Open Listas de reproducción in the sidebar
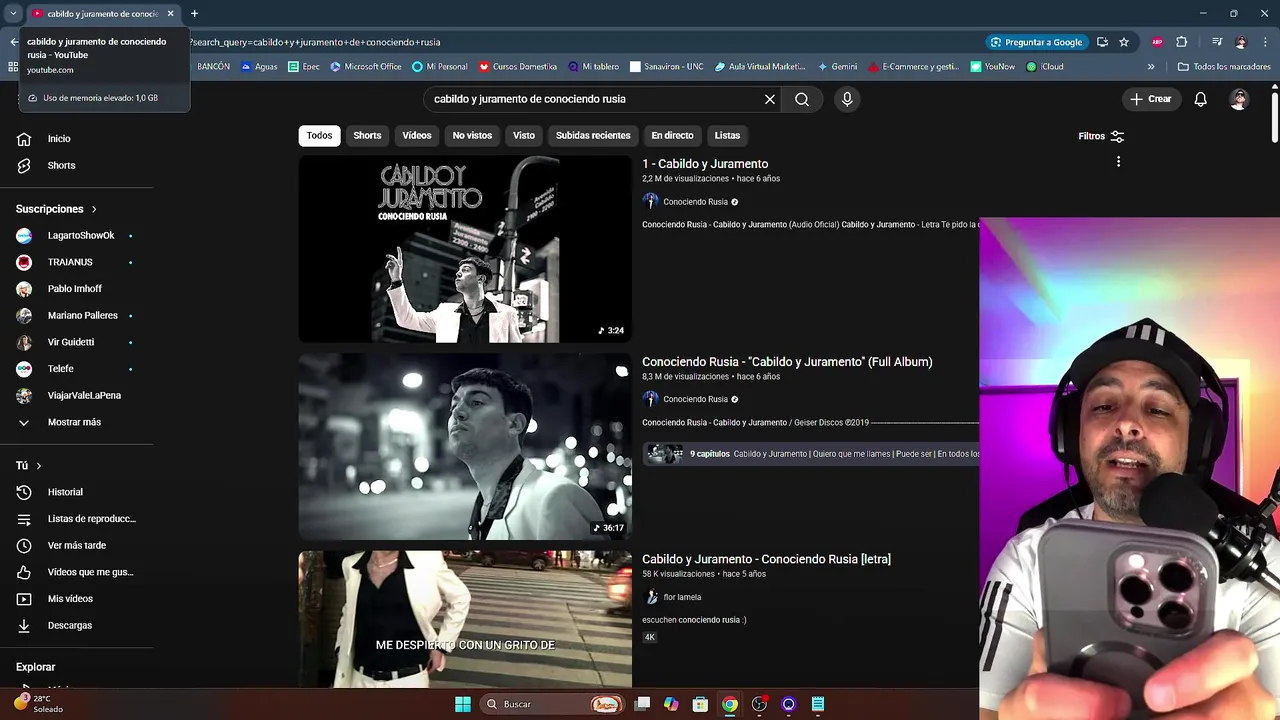The height and width of the screenshot is (720, 1280). point(76,519)
